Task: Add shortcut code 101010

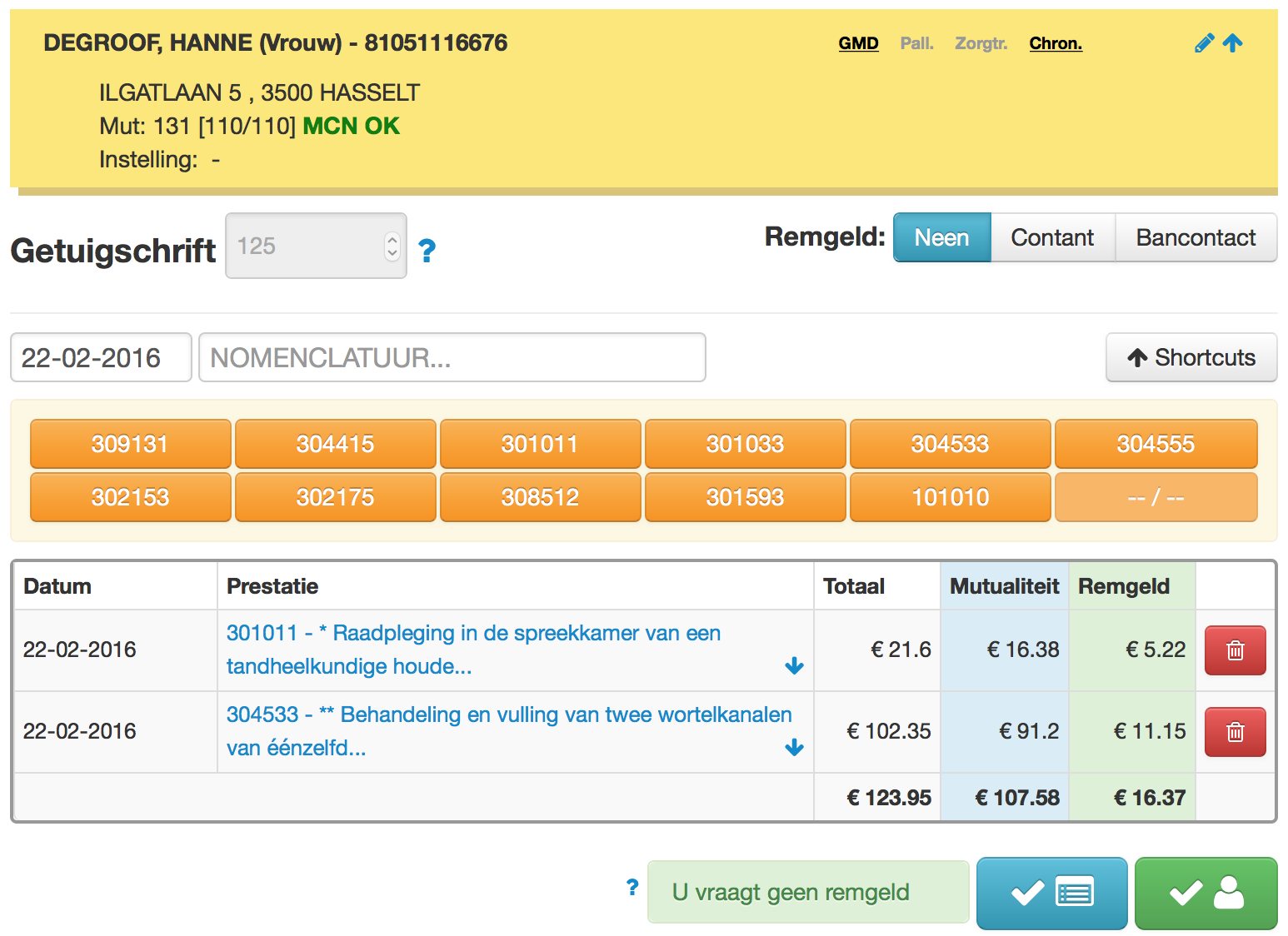Action: [951, 497]
